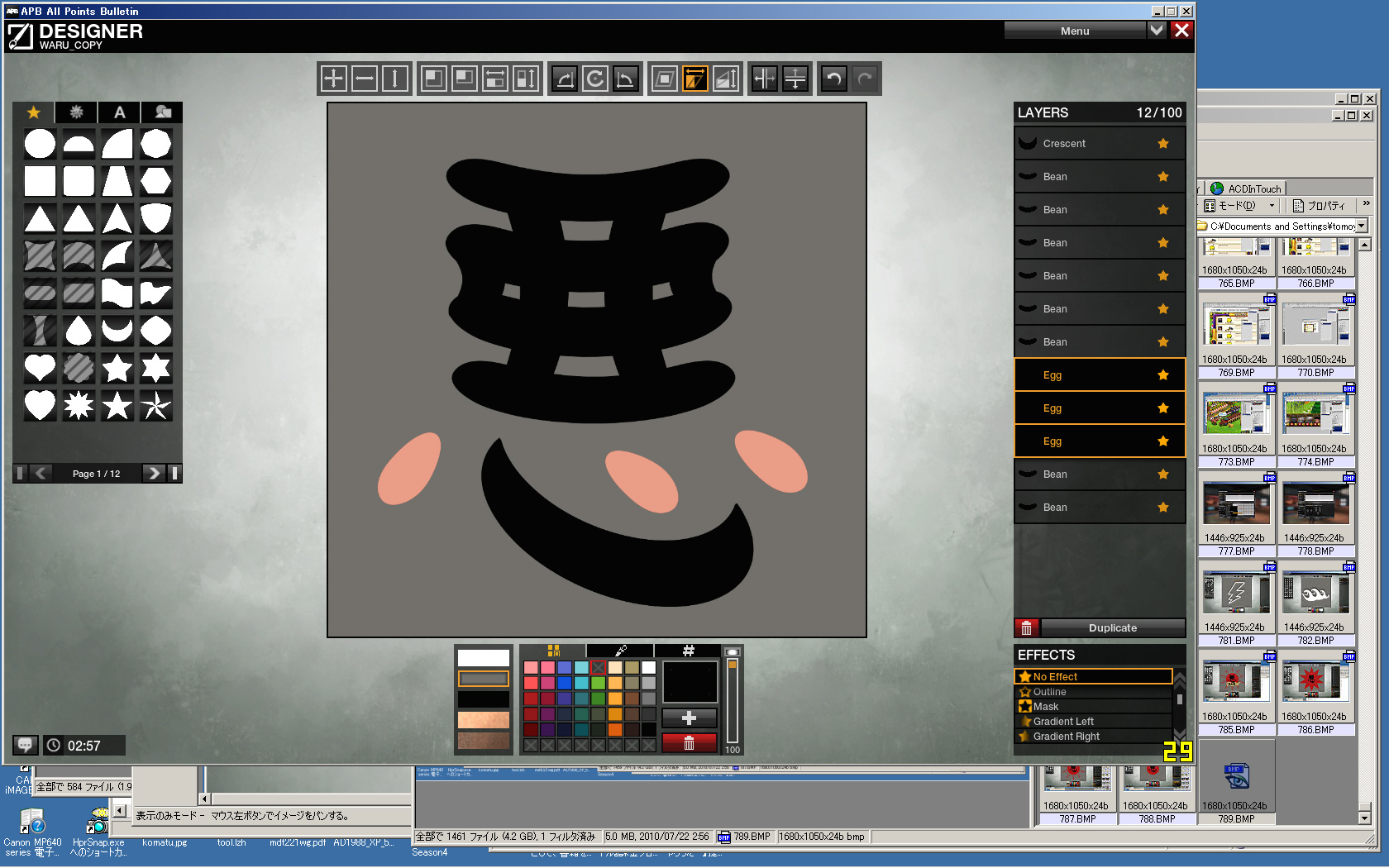Open the folder path dropdown in ACDSee
This screenshot has height=868, width=1389.
pos(1361,226)
